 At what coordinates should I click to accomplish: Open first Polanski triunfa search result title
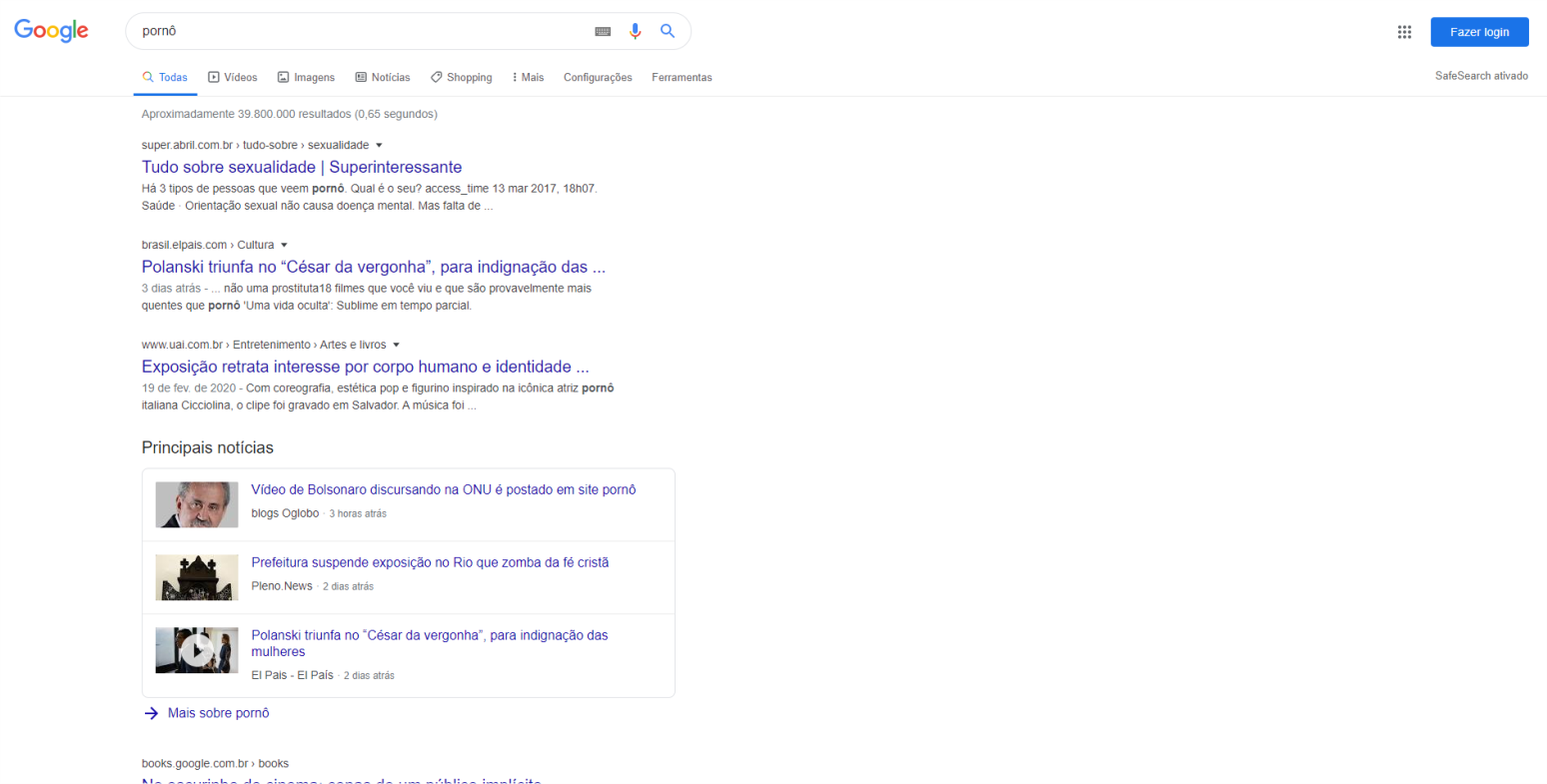pyautogui.click(x=374, y=267)
